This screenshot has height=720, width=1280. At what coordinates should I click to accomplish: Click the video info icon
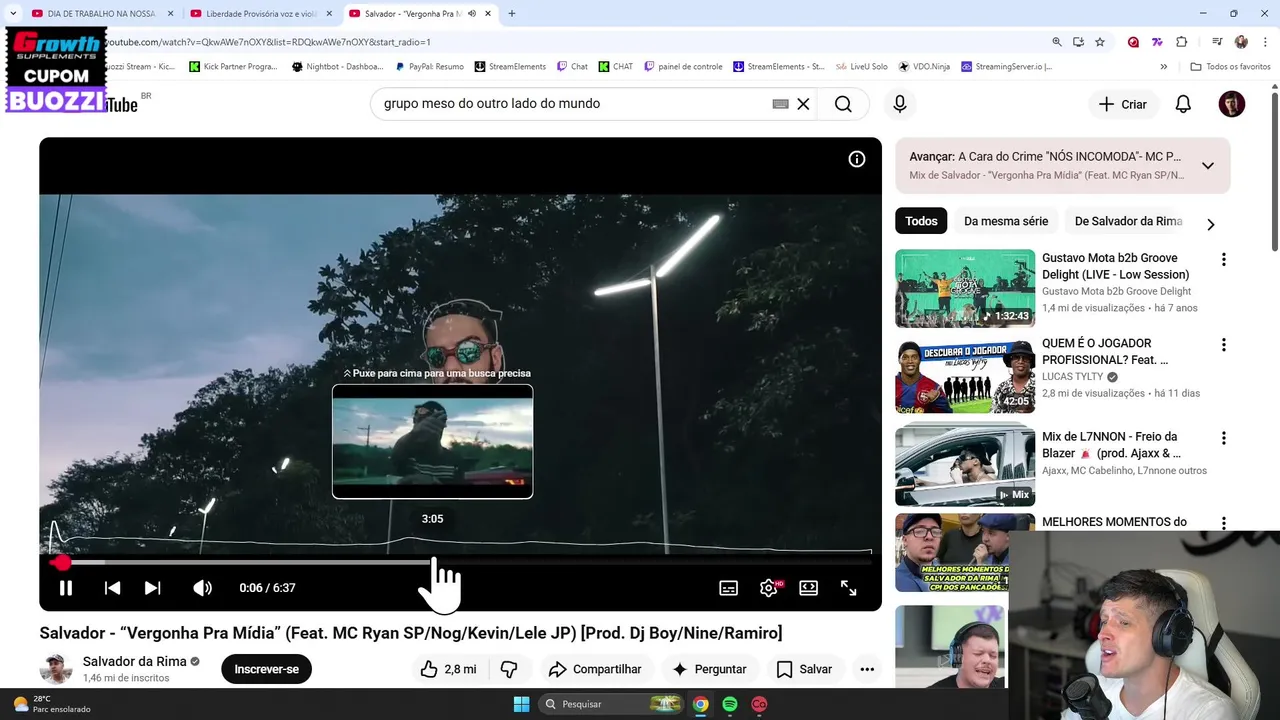pos(857,159)
